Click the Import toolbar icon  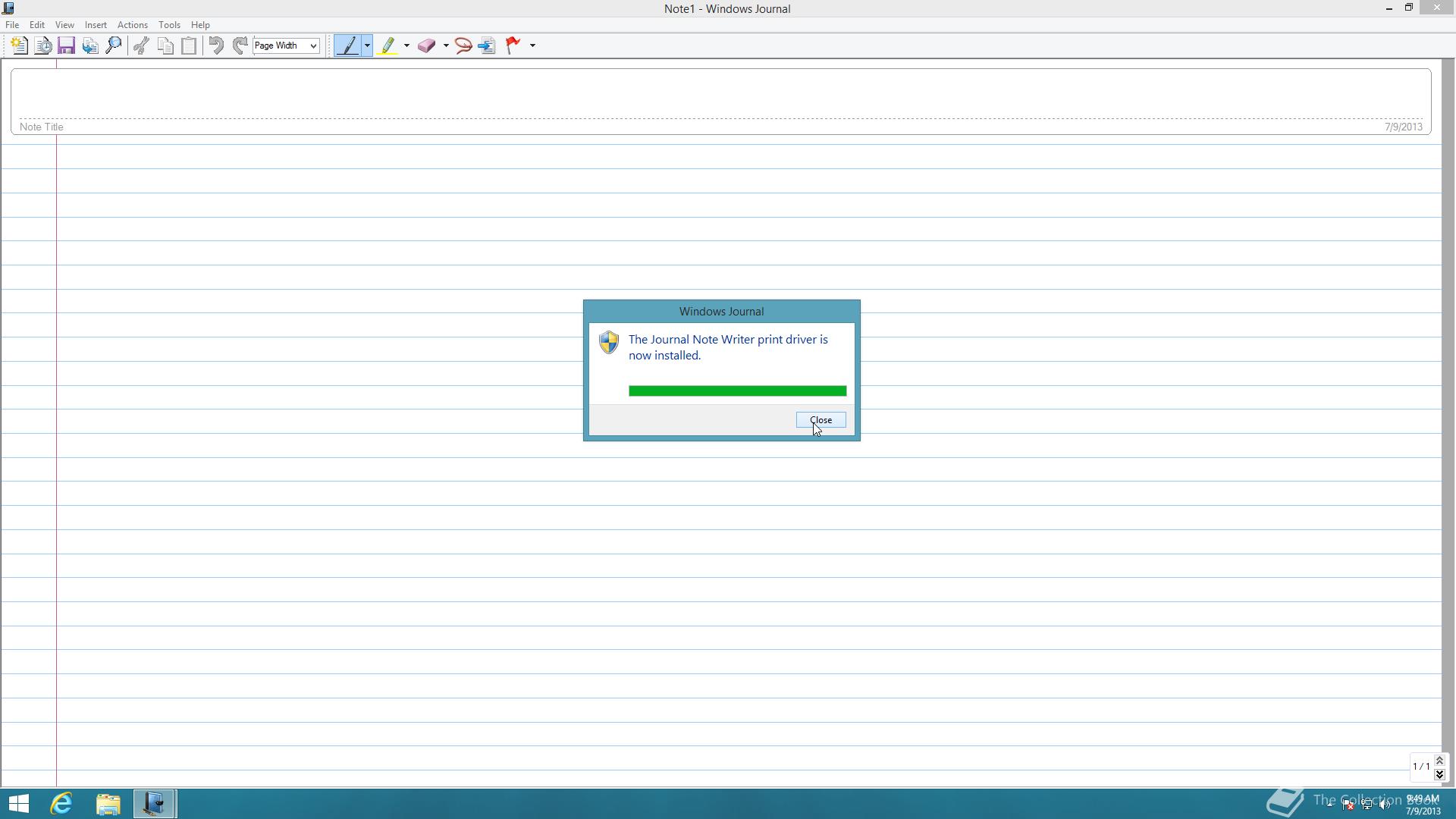click(x=90, y=45)
